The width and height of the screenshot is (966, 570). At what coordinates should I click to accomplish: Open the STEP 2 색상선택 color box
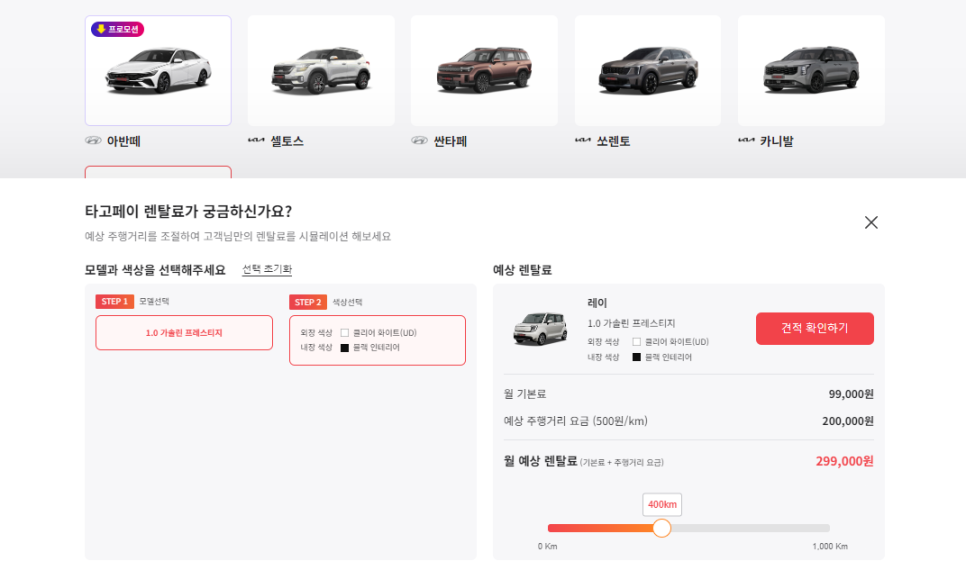[377, 340]
